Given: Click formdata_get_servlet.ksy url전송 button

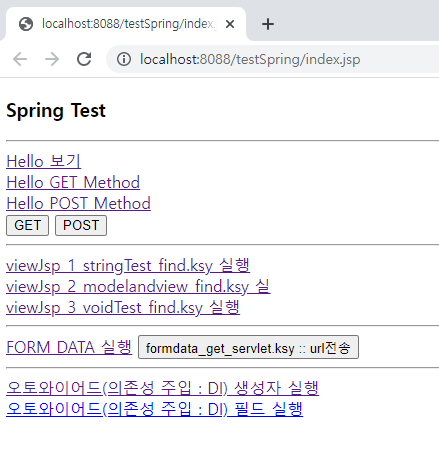Looking at the screenshot, I should [248, 347].
